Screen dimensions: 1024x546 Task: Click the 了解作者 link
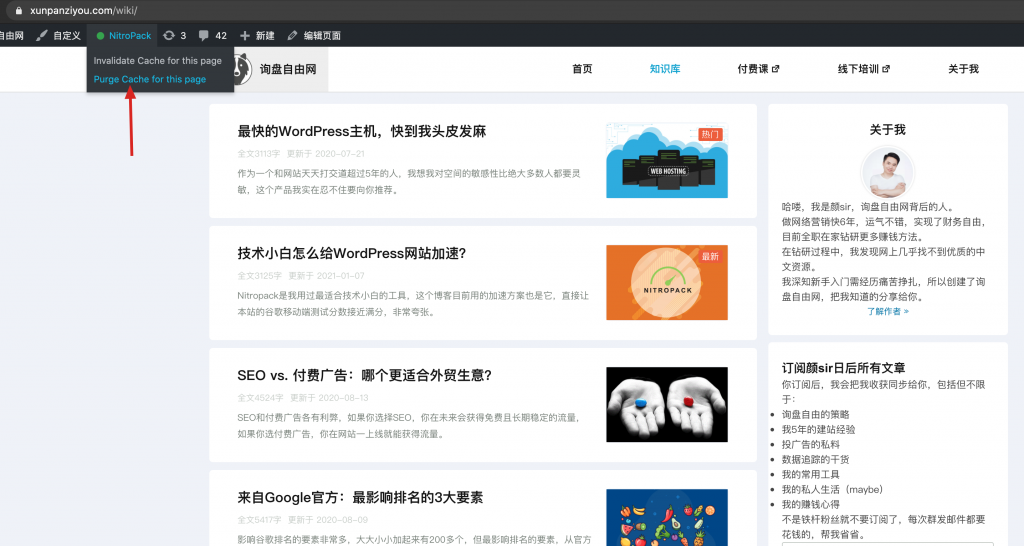888,311
